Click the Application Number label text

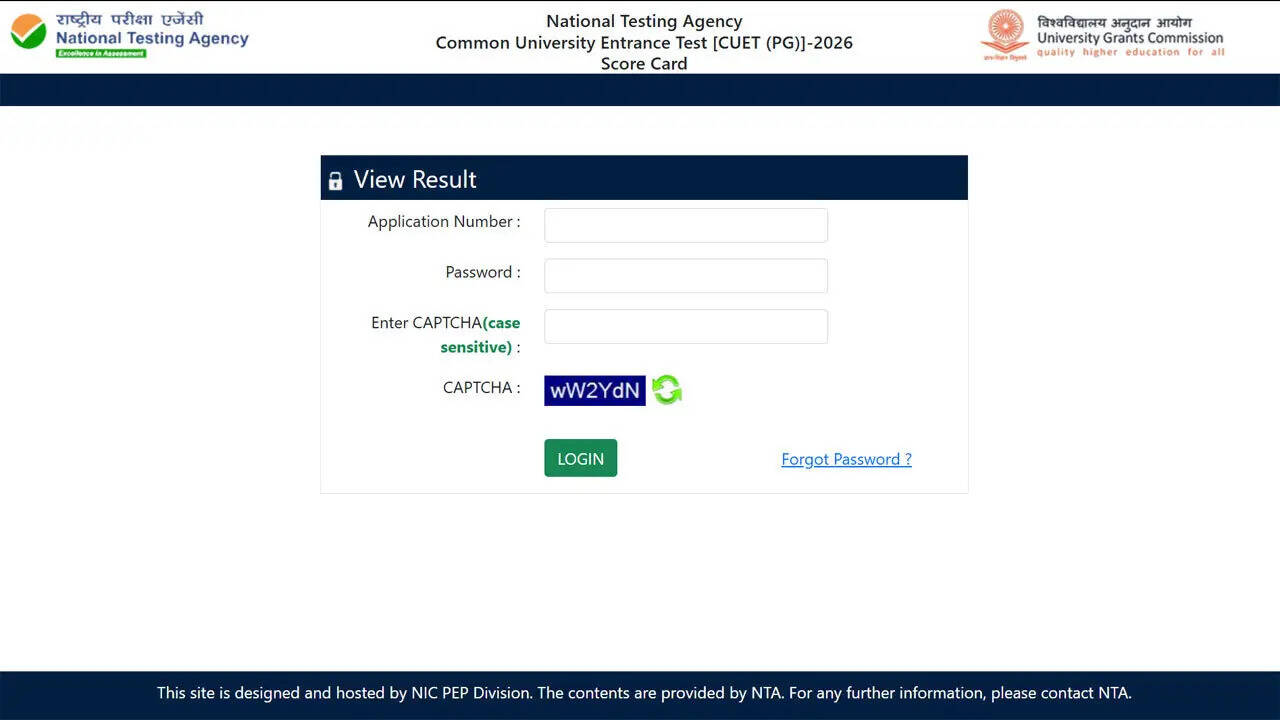tap(441, 221)
